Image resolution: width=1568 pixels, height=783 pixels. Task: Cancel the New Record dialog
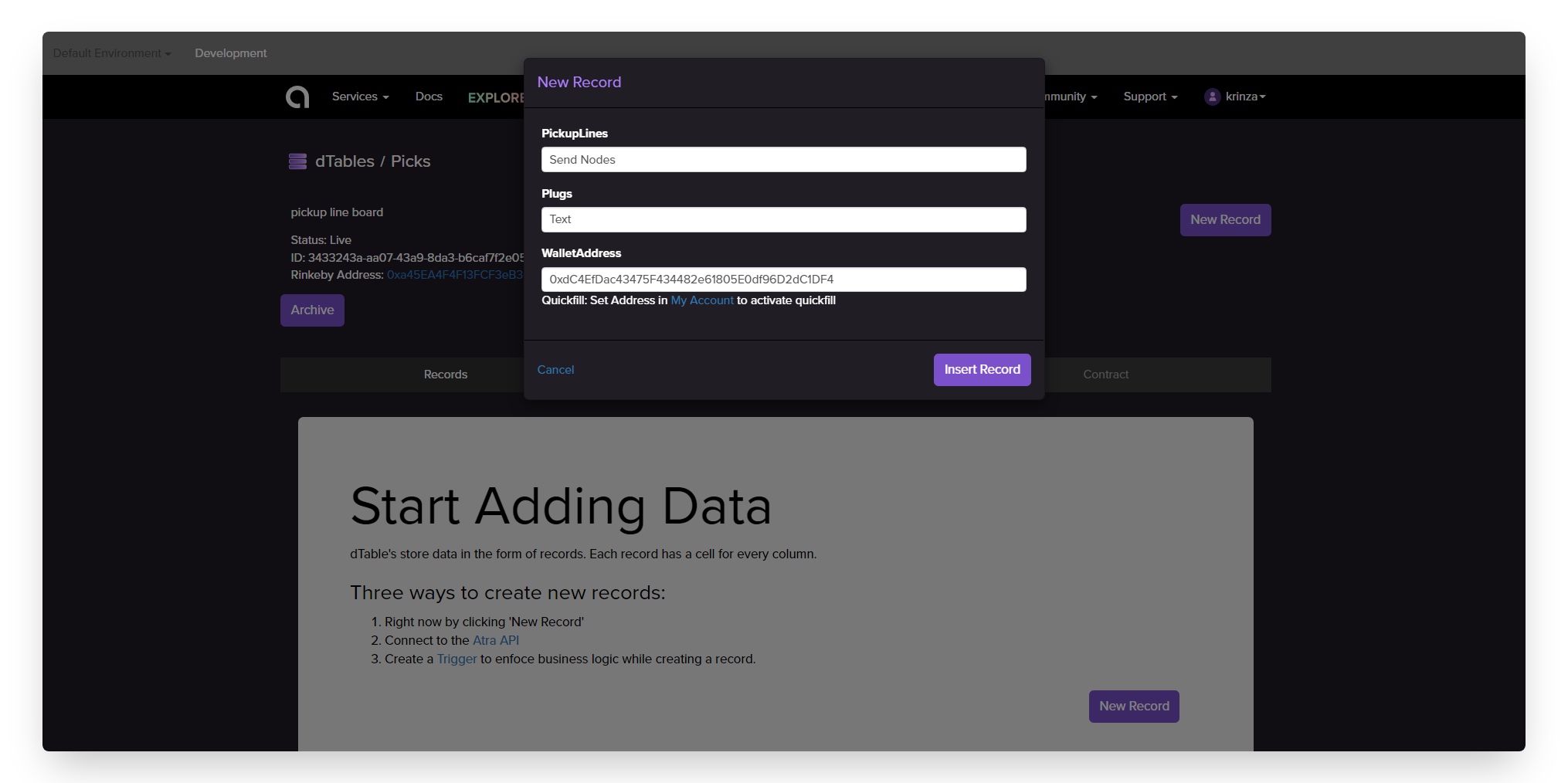tap(555, 370)
